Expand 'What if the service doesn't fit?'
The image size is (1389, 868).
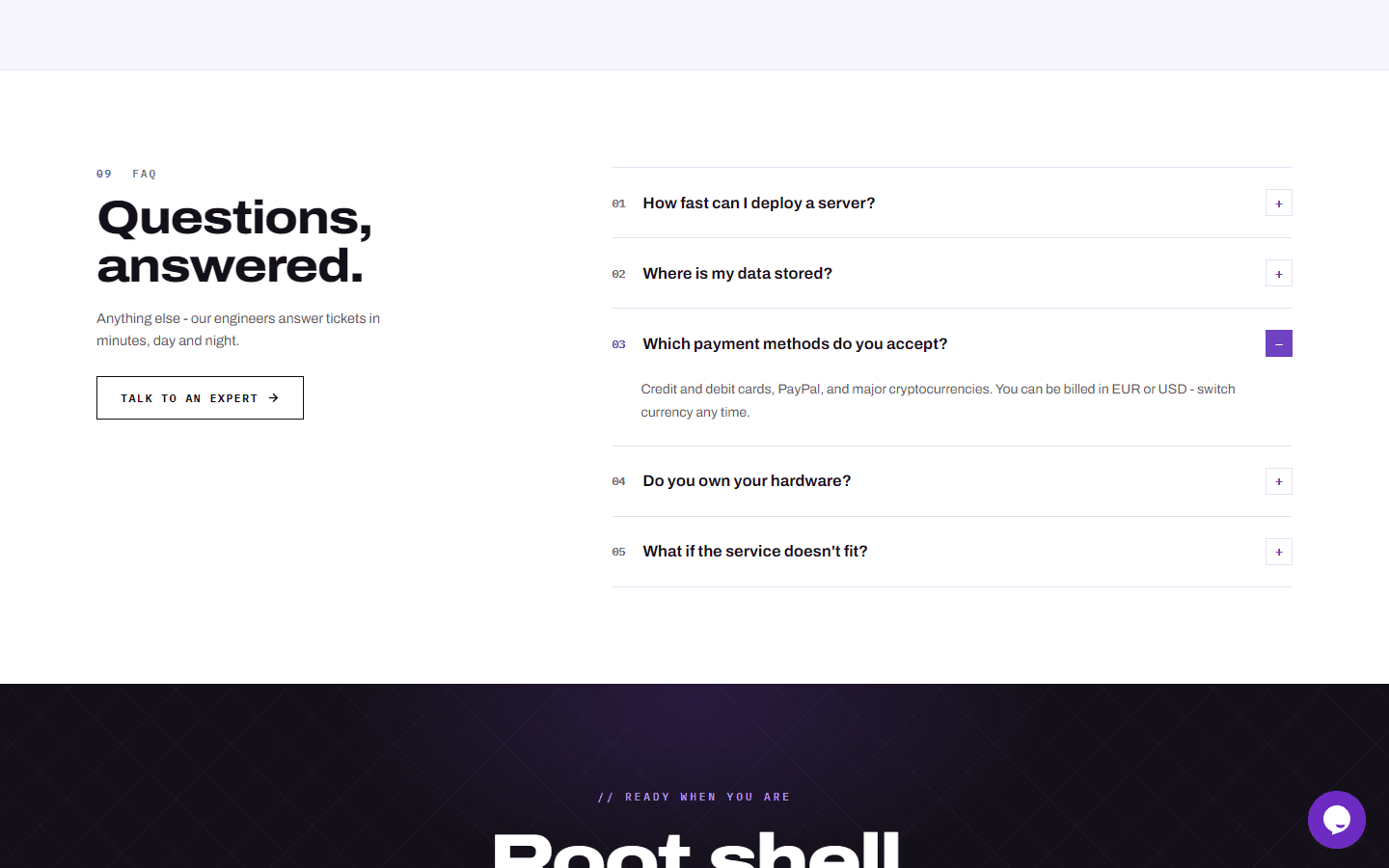951,552
